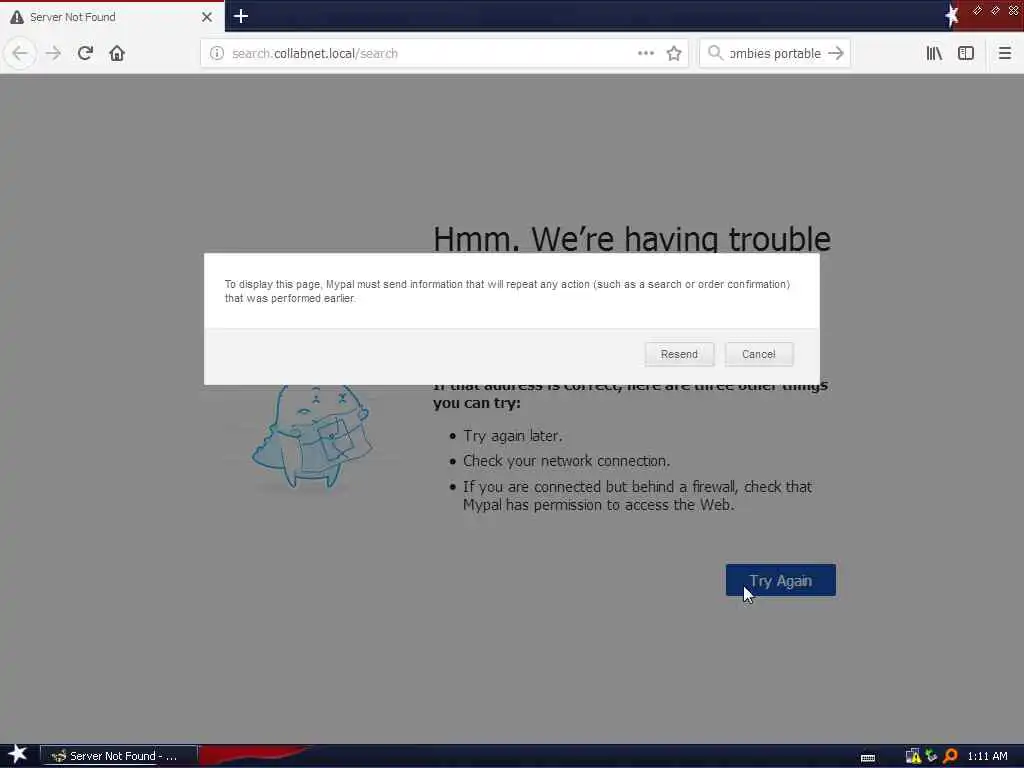
Task: Maximize the browser window
Action: click(995, 10)
